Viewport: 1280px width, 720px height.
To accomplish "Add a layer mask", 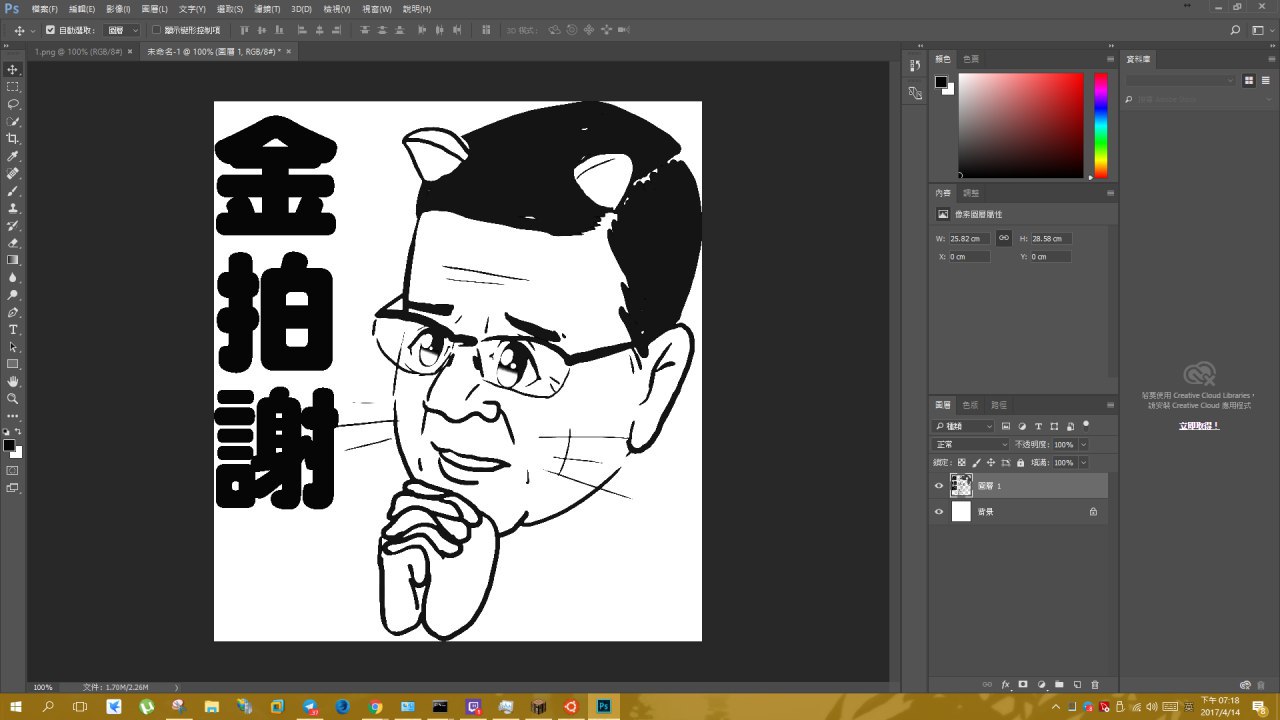I will pos(1023,684).
